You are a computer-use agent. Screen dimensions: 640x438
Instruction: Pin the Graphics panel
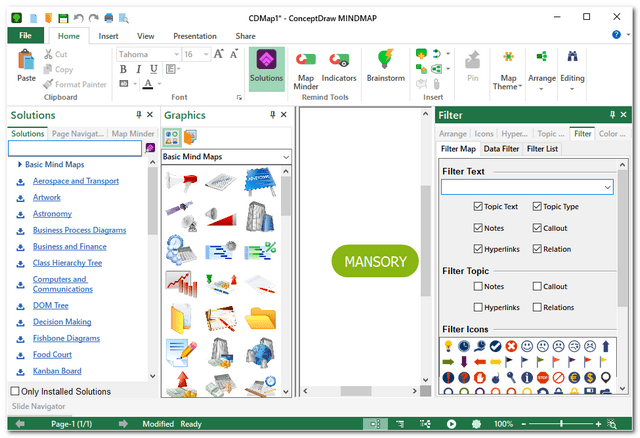pos(272,115)
